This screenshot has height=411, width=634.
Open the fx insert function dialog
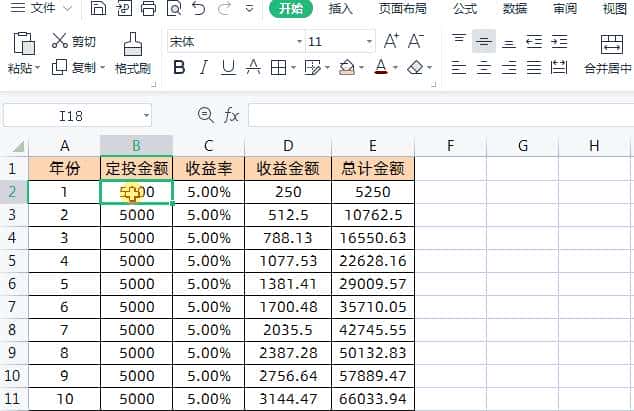click(x=231, y=116)
